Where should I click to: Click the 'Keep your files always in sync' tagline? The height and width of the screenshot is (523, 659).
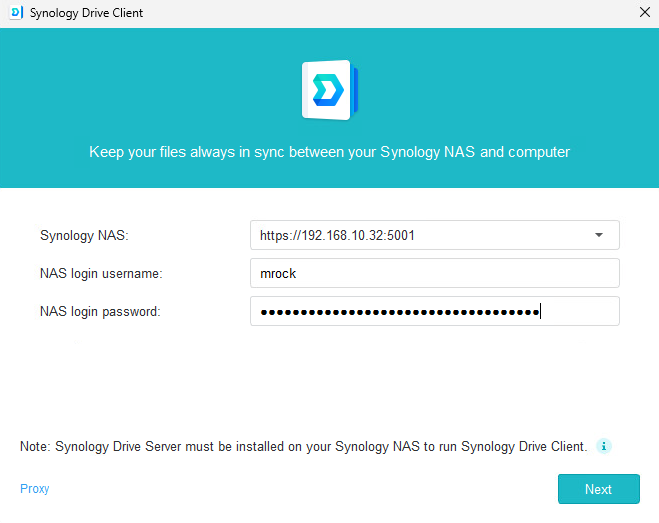[330, 152]
